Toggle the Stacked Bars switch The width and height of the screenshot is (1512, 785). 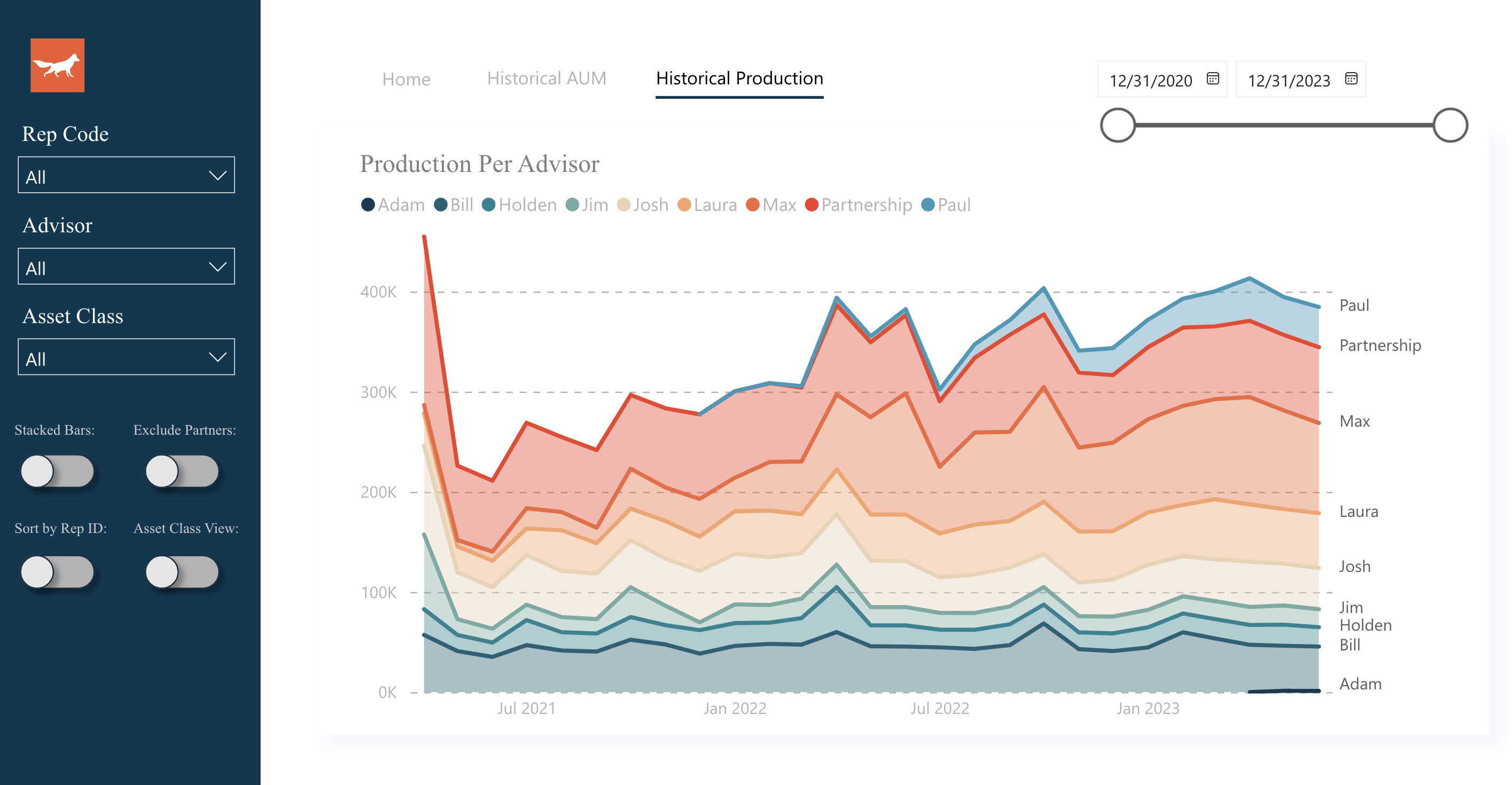click(57, 471)
